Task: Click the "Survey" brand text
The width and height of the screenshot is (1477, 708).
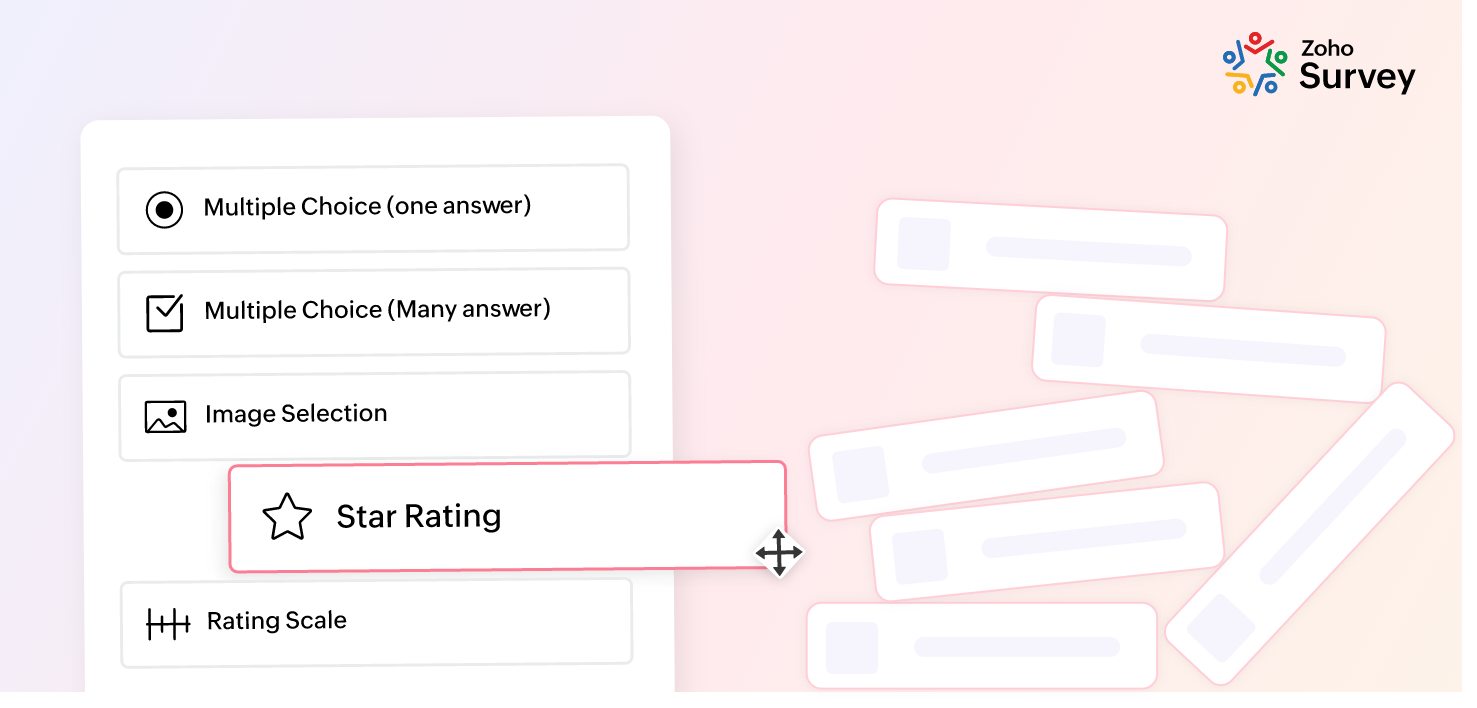Action: pos(1357,77)
